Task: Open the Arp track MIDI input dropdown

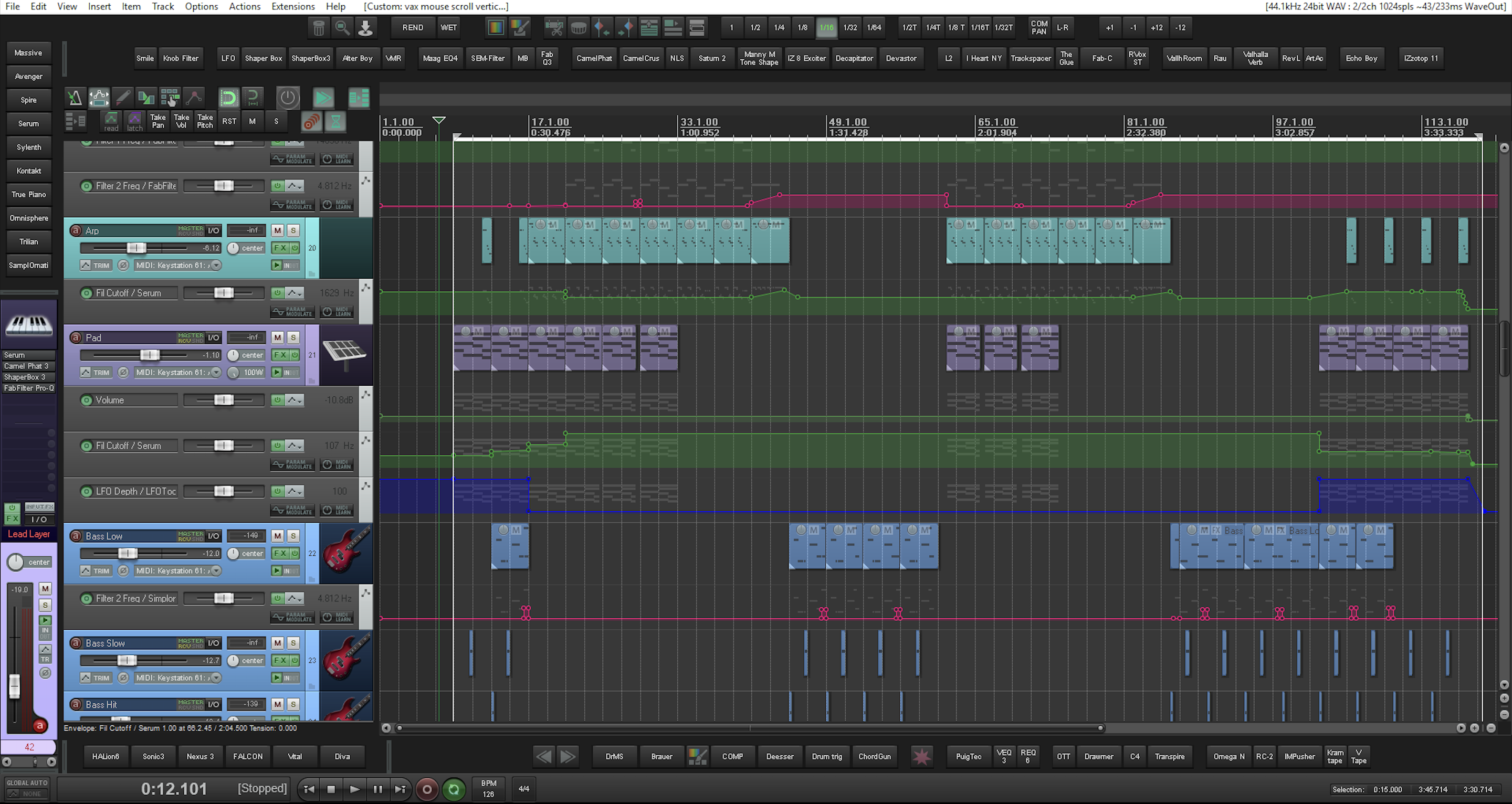Action: [x=217, y=265]
